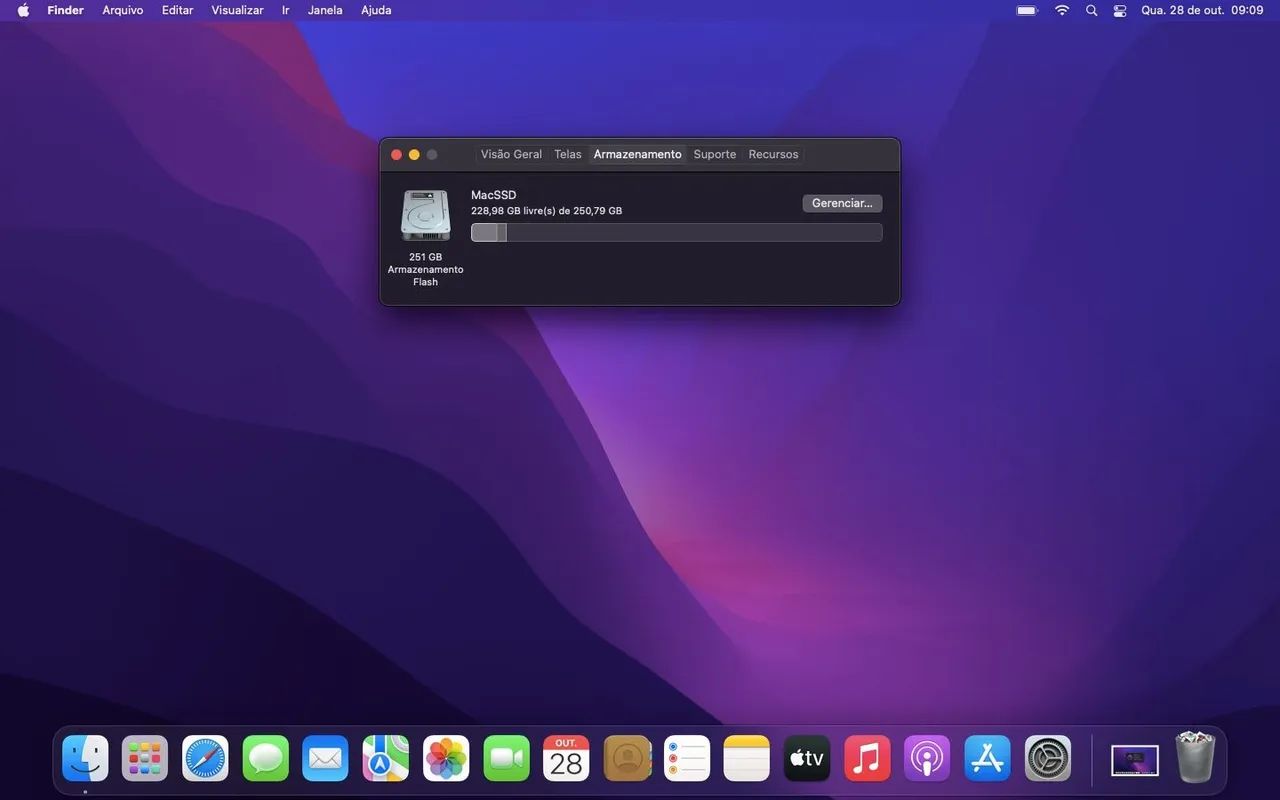1280x800 pixels.
Task: Open System Preferences in the Dock
Action: (x=1048, y=758)
